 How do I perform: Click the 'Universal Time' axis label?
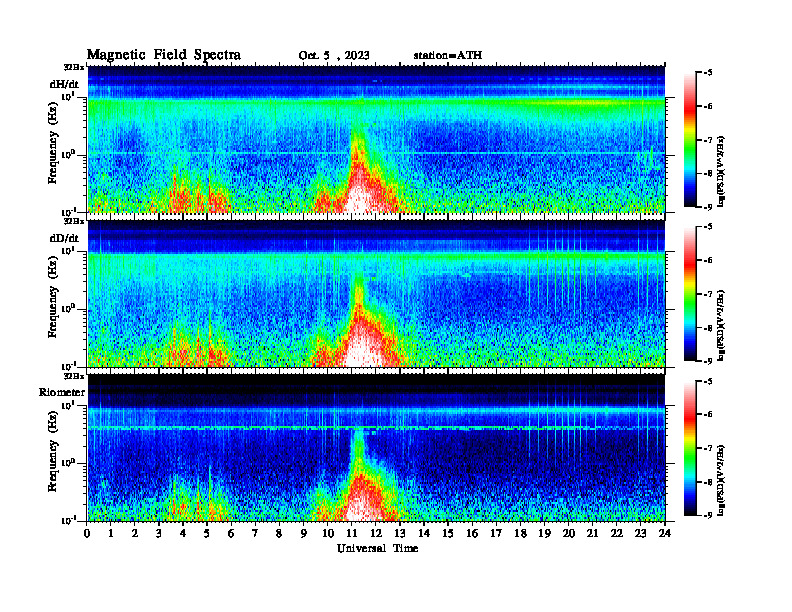[378, 548]
